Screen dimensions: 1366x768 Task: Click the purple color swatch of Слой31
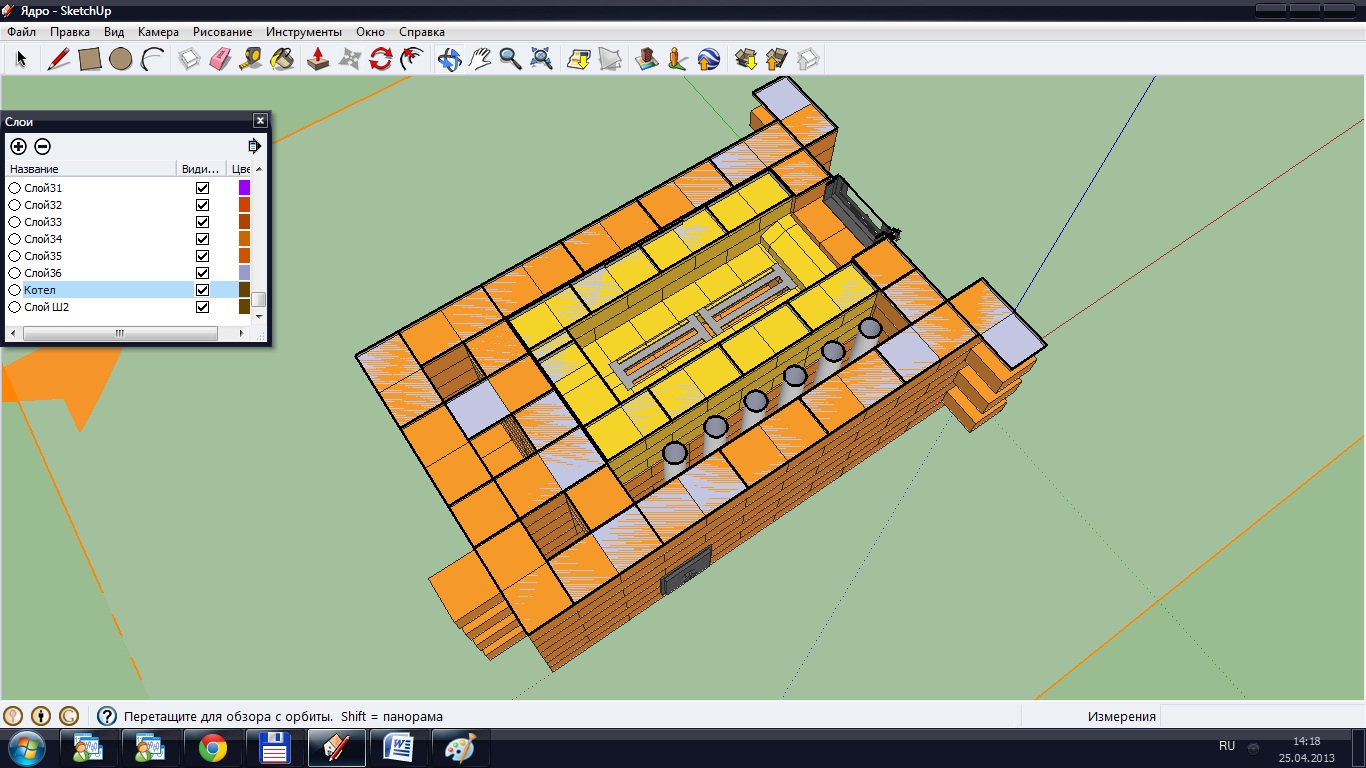[244, 188]
